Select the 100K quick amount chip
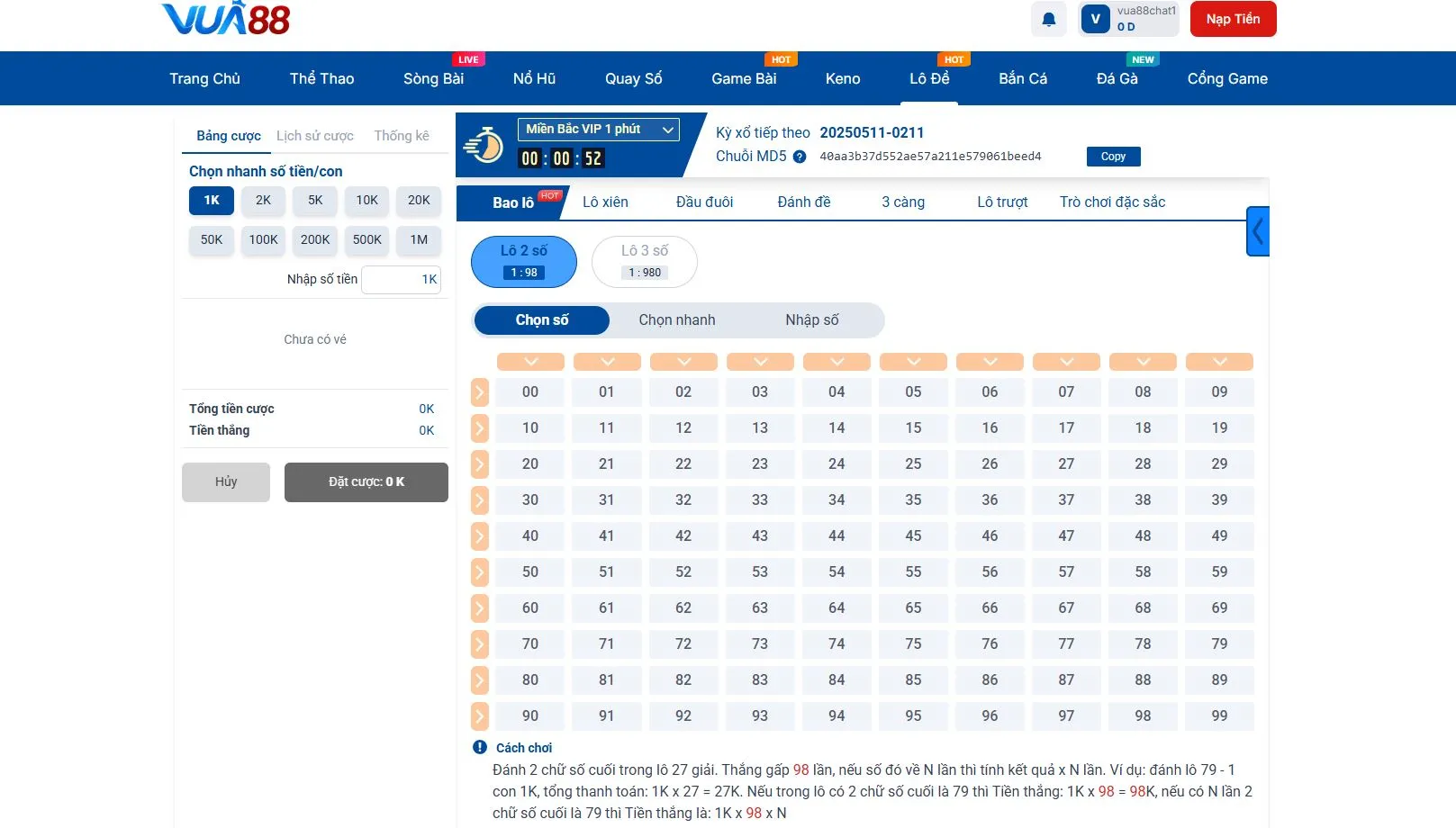 tap(262, 239)
